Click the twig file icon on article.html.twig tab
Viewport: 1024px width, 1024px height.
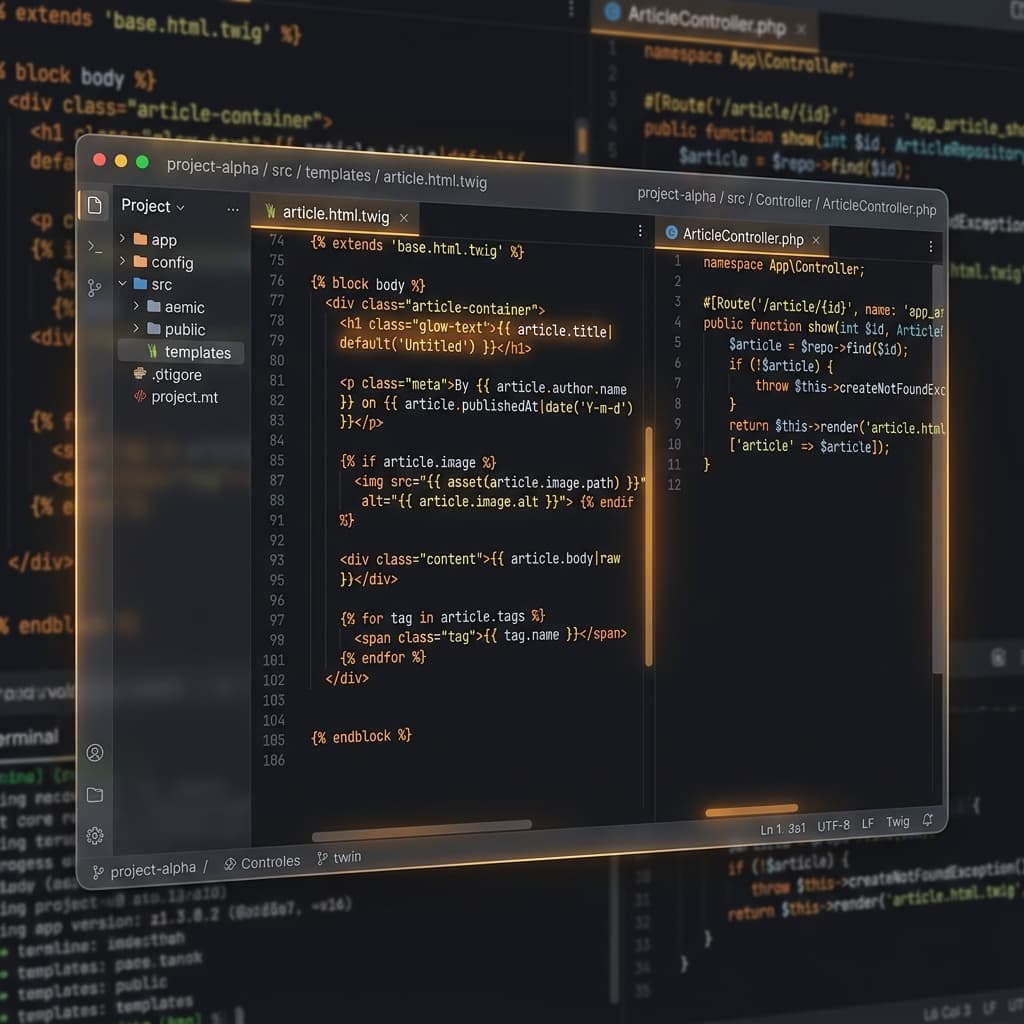coord(270,211)
